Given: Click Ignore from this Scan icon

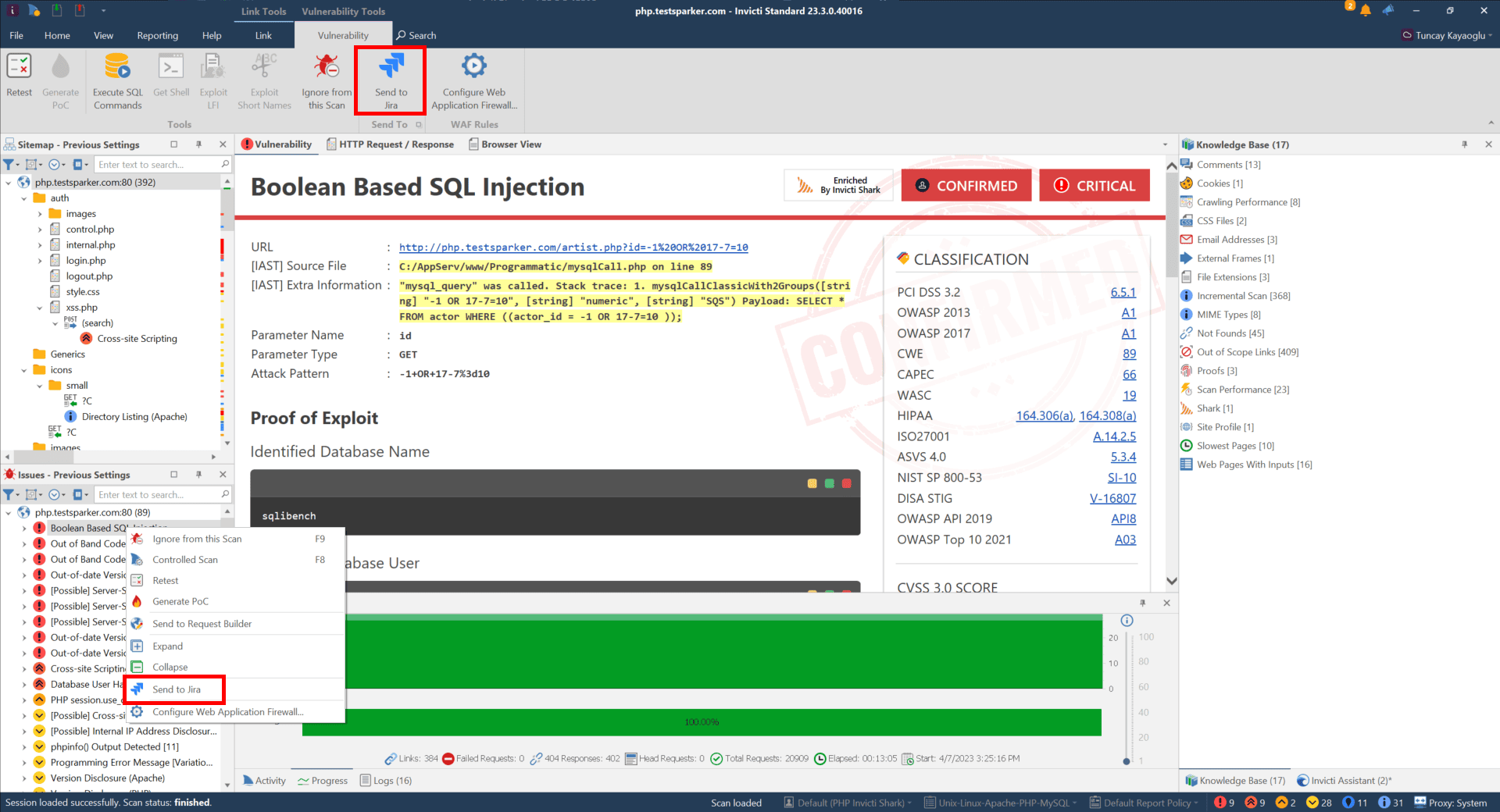Looking at the screenshot, I should 326,78.
